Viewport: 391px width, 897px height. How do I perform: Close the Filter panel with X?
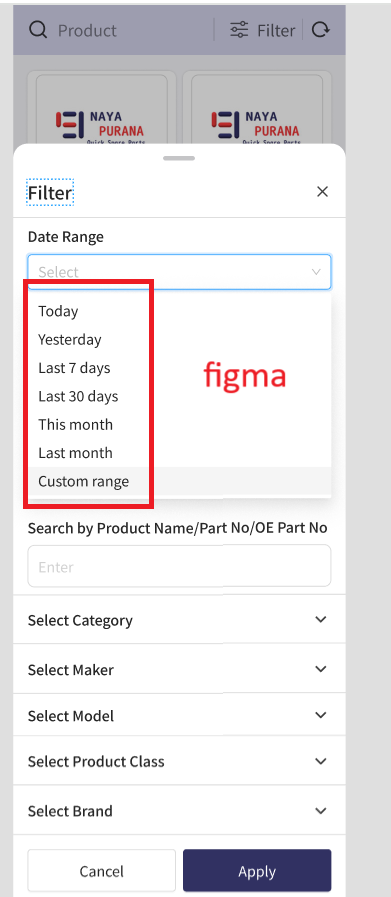322,192
